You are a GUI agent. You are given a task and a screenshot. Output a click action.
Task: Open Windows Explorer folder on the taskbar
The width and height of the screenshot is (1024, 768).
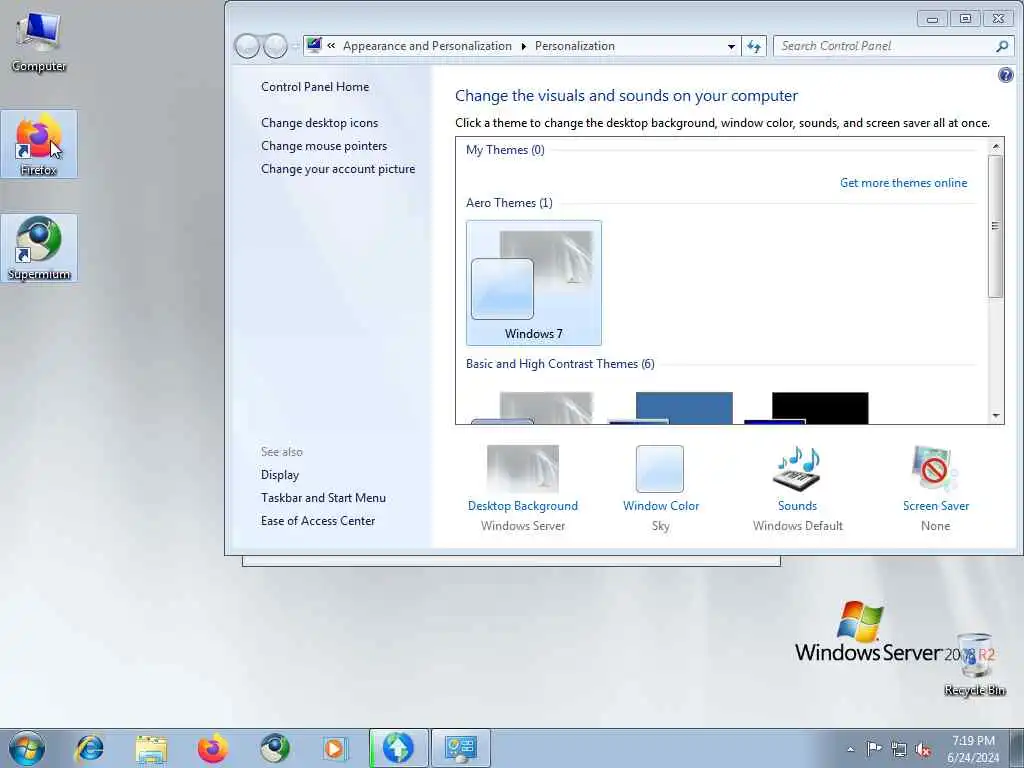152,748
